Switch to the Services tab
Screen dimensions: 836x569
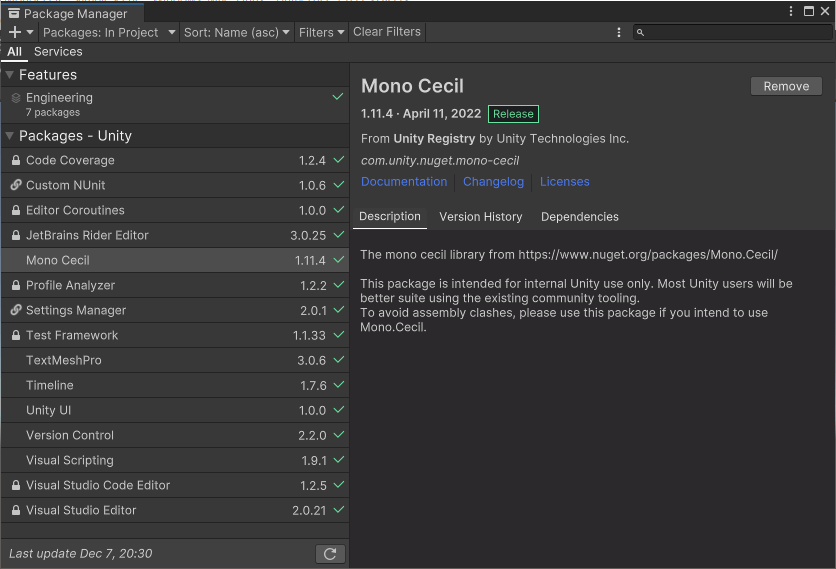pos(58,52)
